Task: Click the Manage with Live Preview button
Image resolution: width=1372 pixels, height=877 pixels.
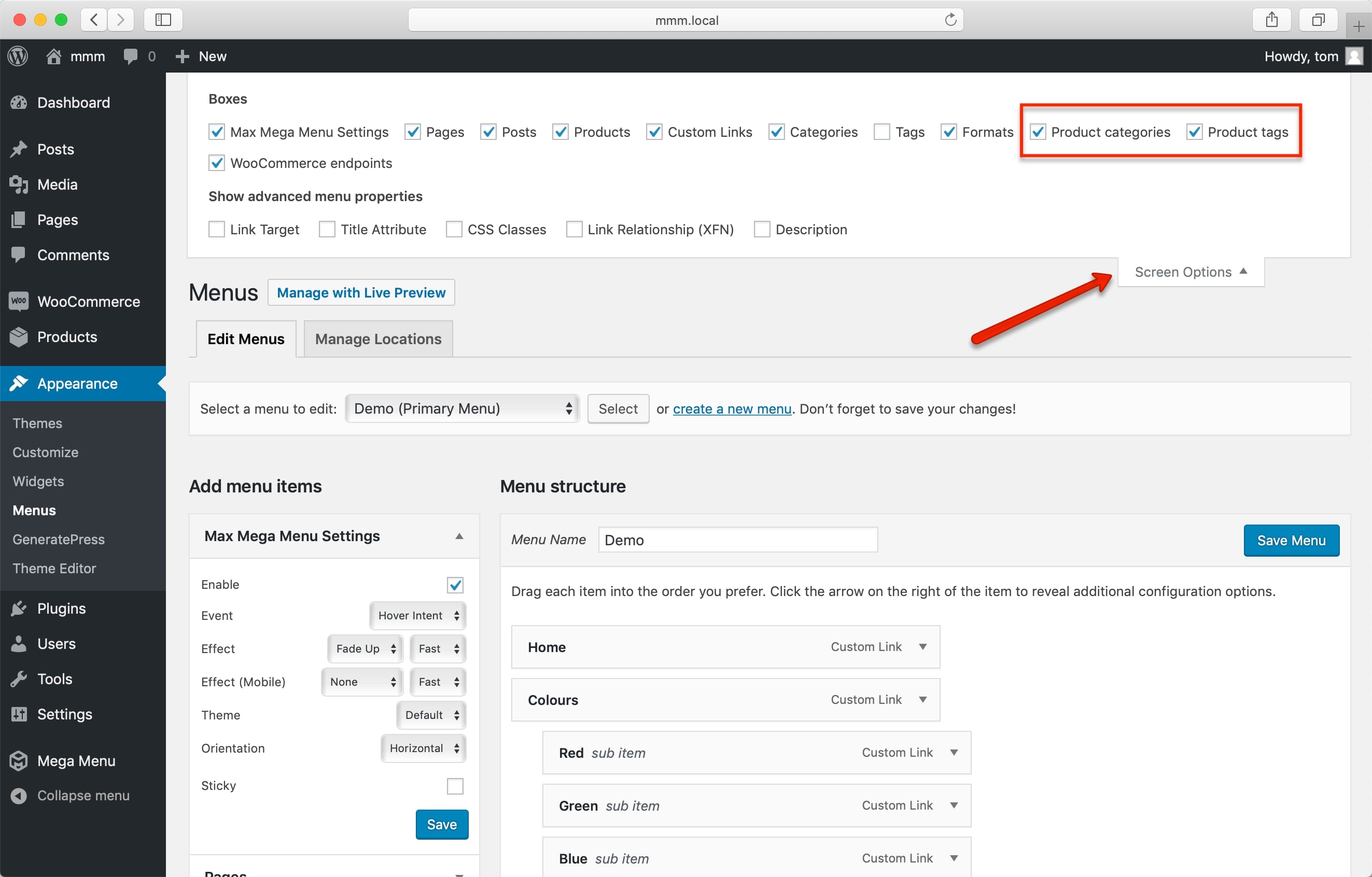Action: tap(361, 291)
